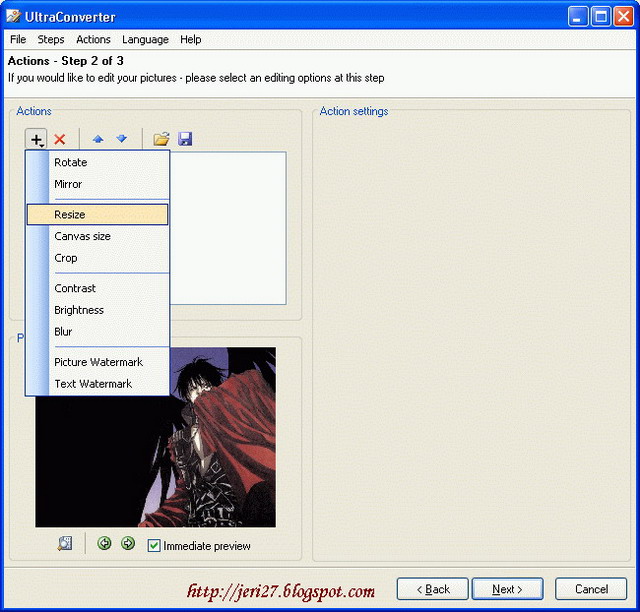Open the Help menu
The image size is (640, 612).
(191, 40)
